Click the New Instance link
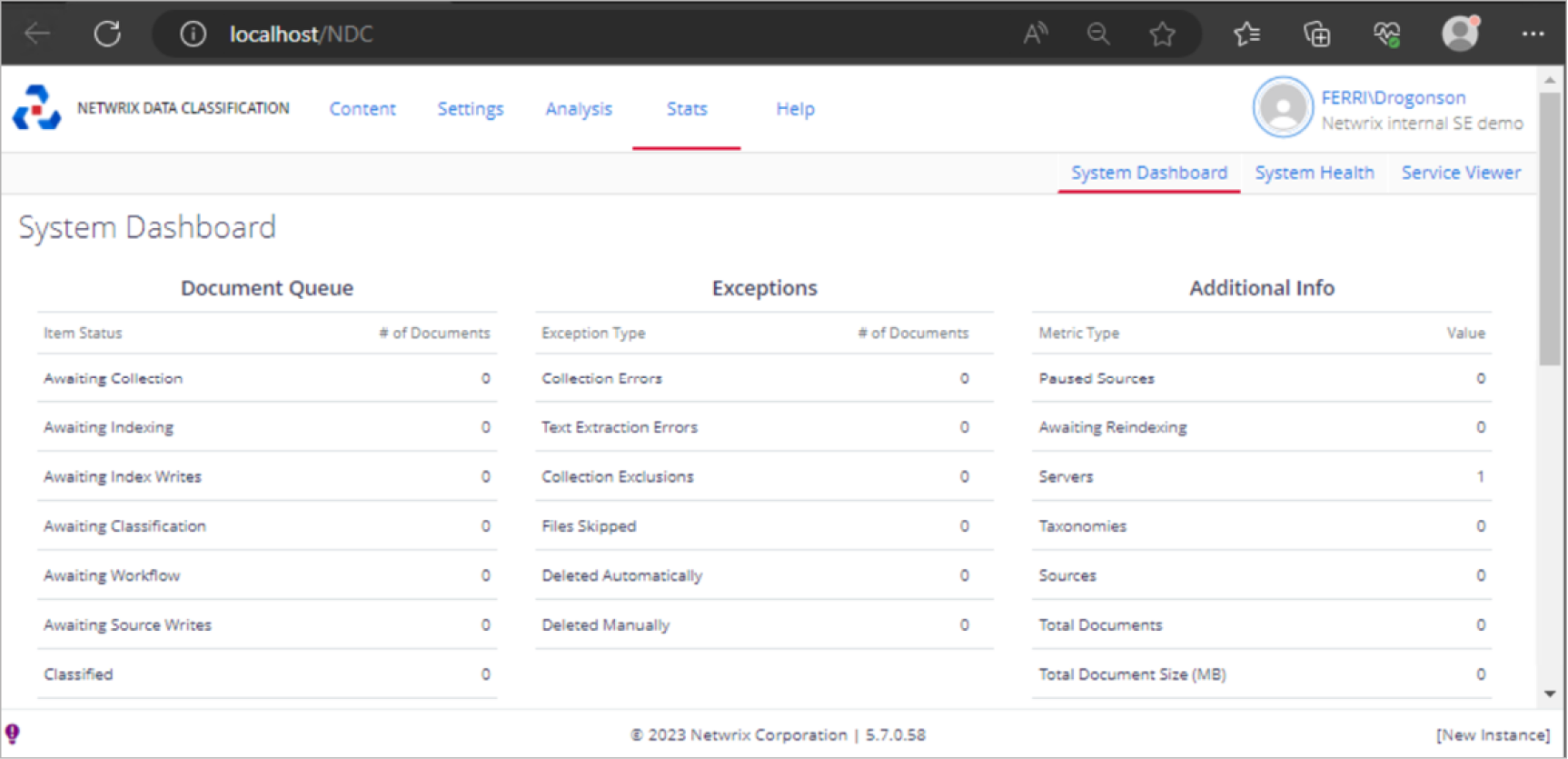Screen dimensions: 1568x759 (x=1493, y=734)
